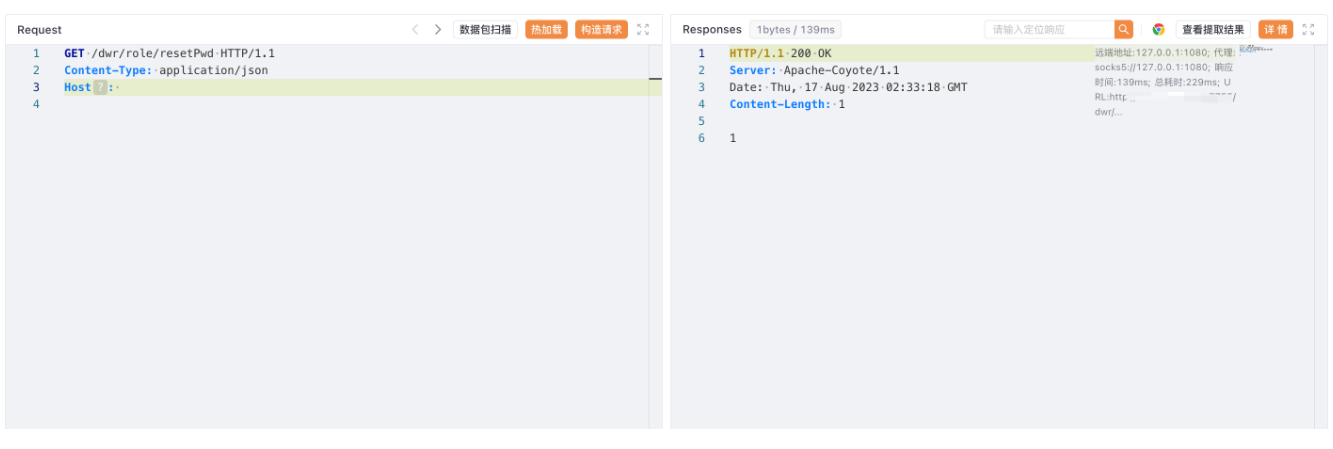Open the 详情 details button
This screenshot has width=1333, height=449.
click(x=1275, y=30)
